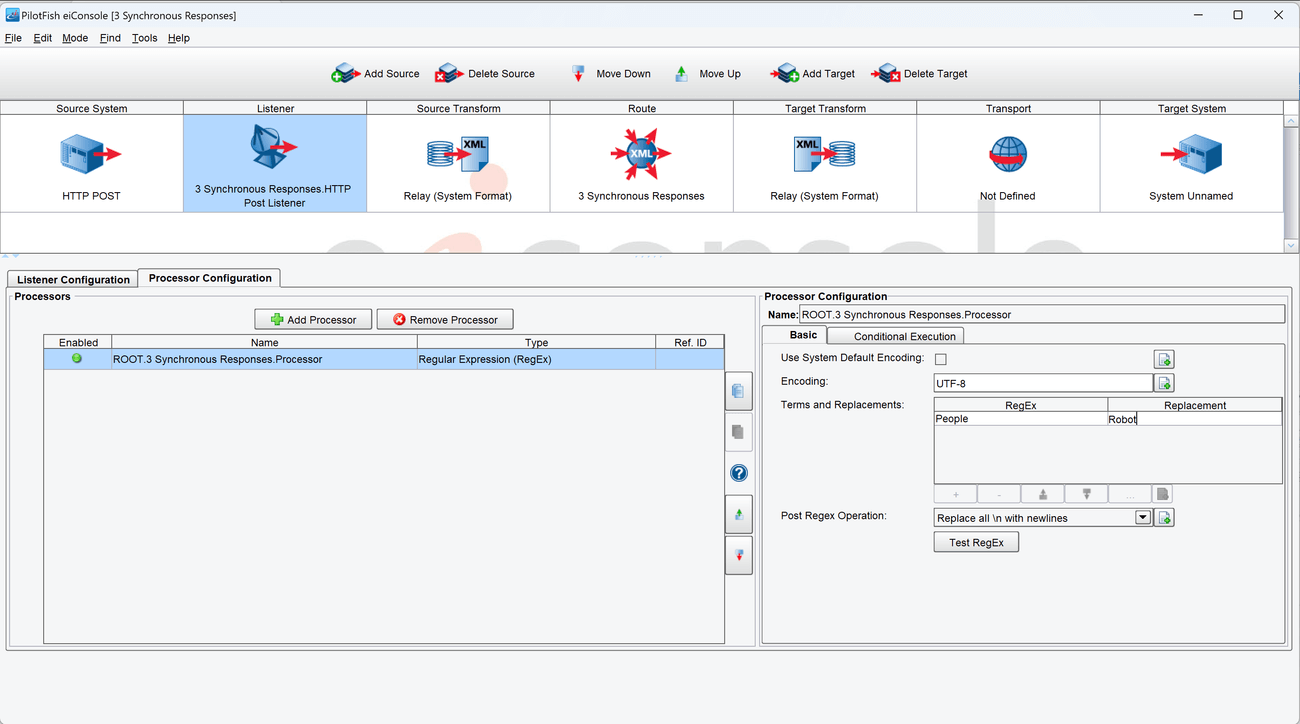
Task: Click the processor Name input field
Action: pyautogui.click(x=1042, y=314)
